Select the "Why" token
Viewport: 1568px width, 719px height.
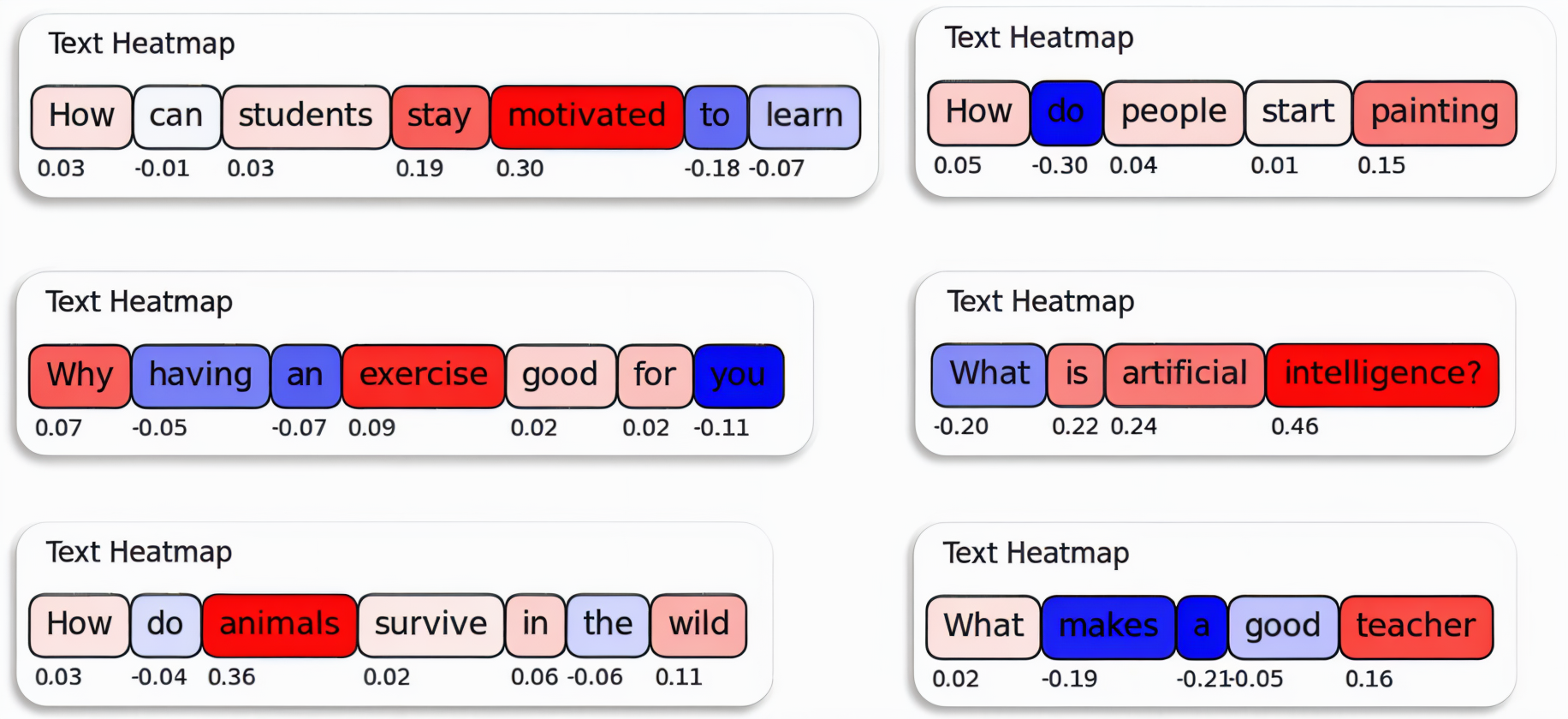tap(80, 376)
